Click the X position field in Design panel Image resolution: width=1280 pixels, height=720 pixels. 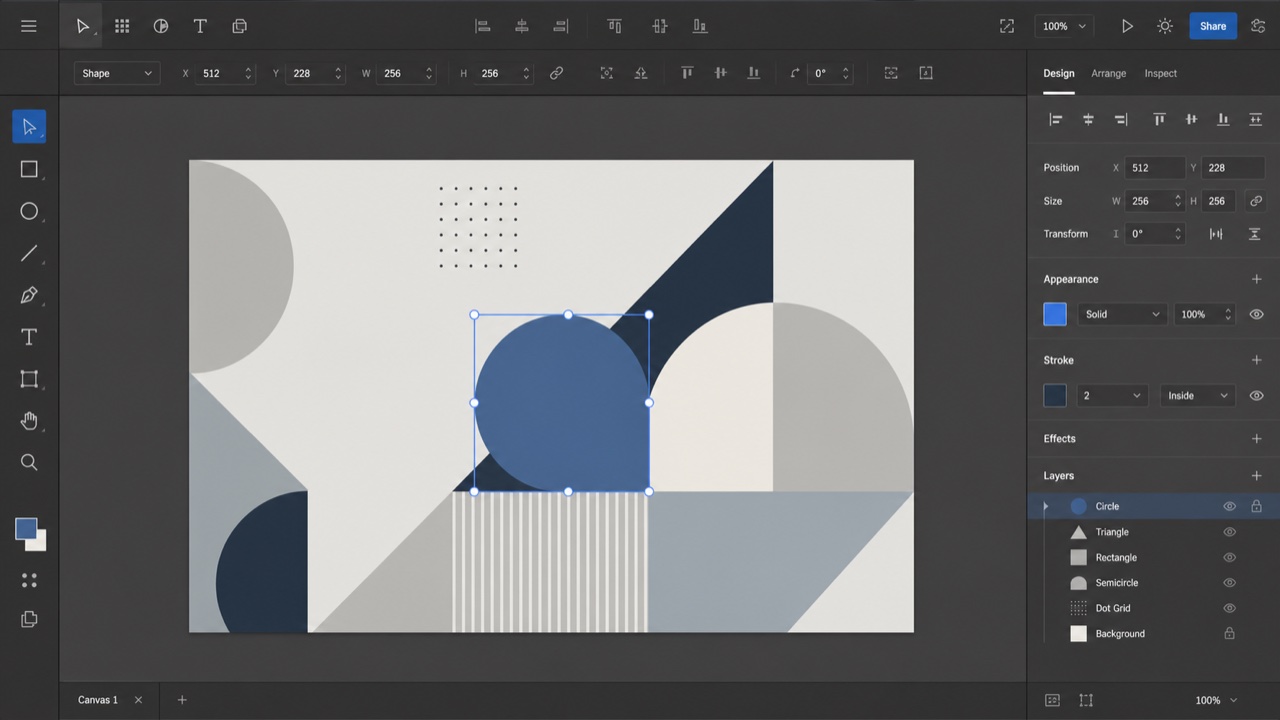point(1155,168)
